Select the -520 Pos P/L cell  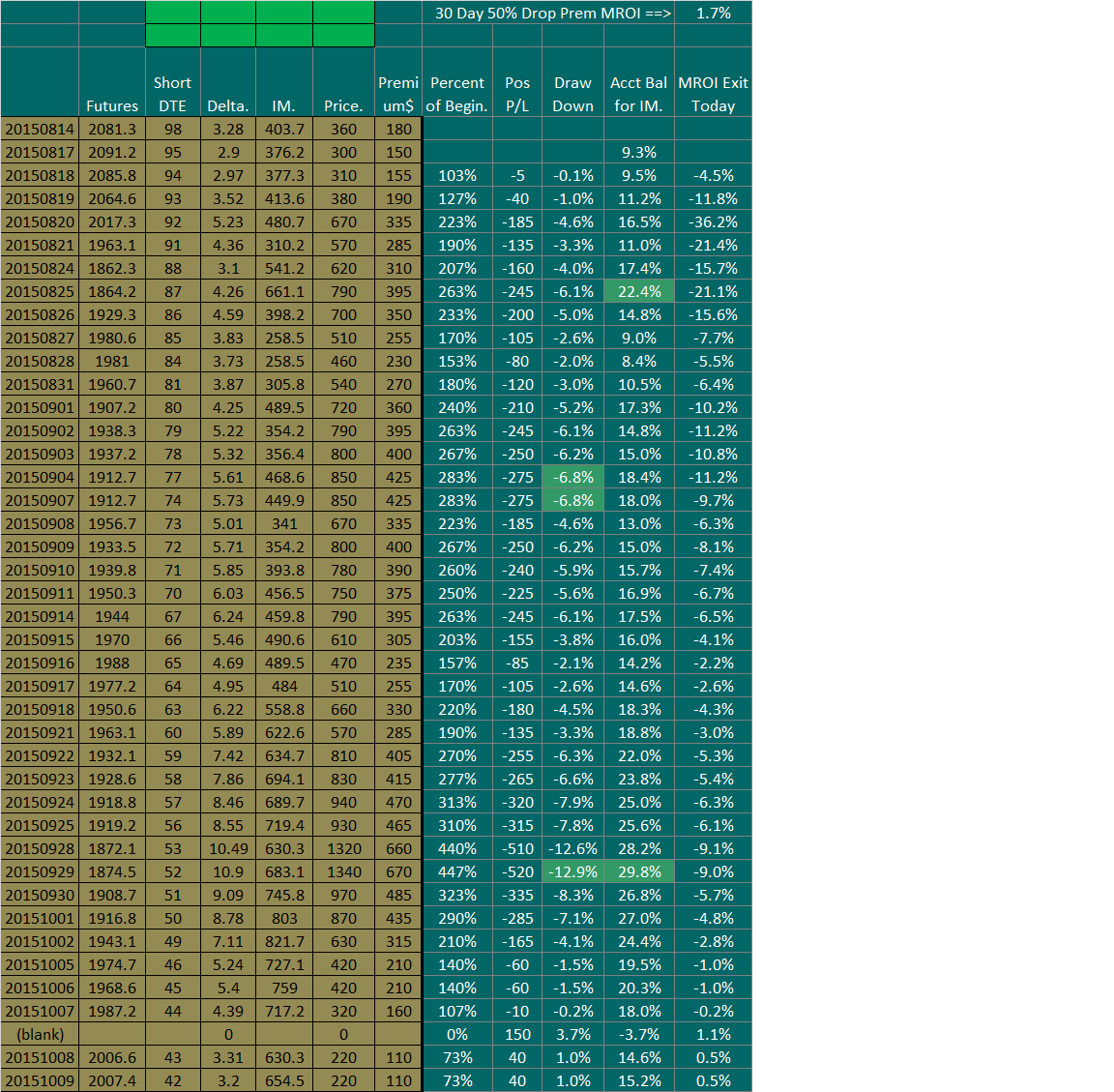[x=517, y=872]
